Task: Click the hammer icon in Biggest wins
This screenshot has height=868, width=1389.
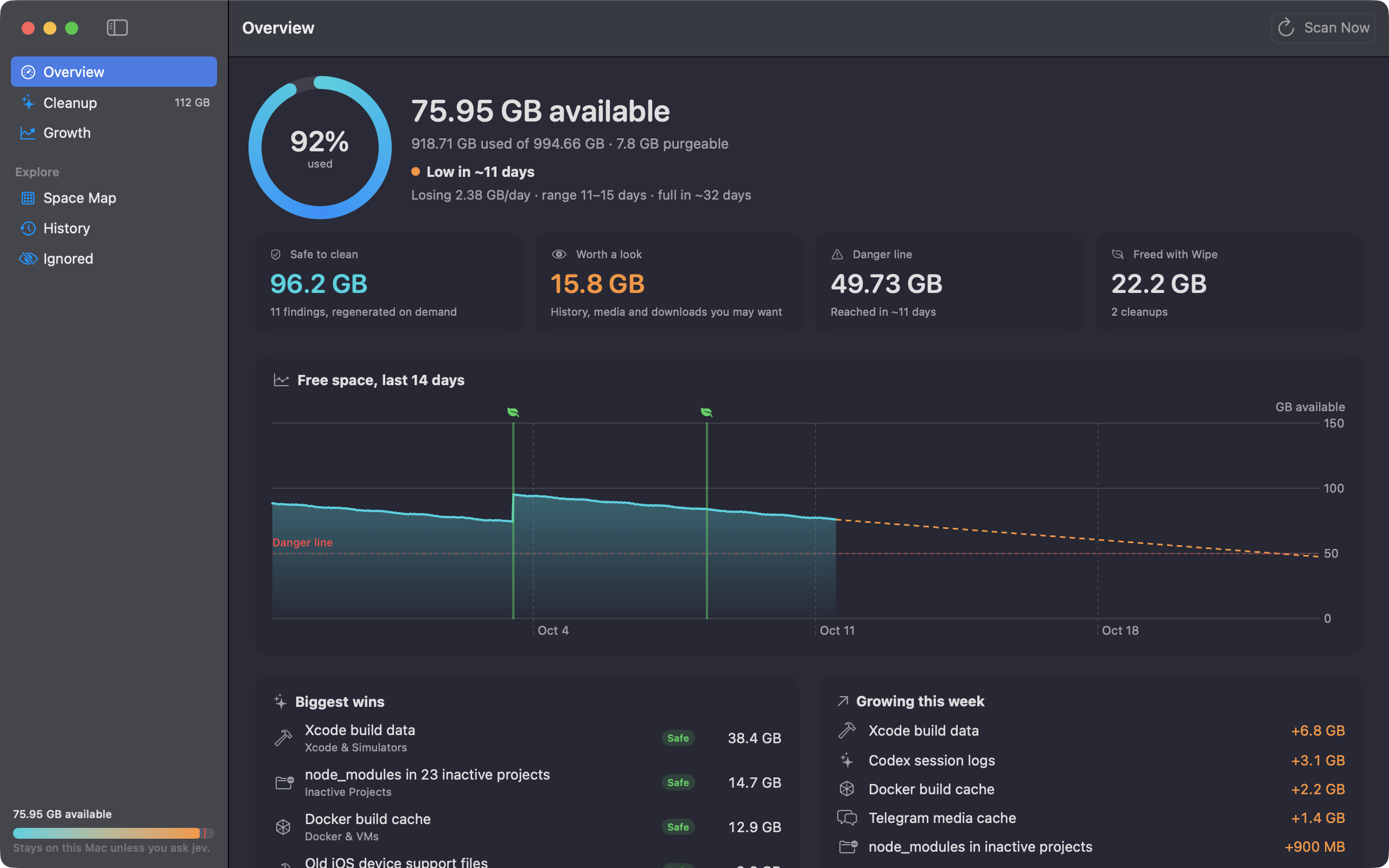Action: click(x=283, y=738)
